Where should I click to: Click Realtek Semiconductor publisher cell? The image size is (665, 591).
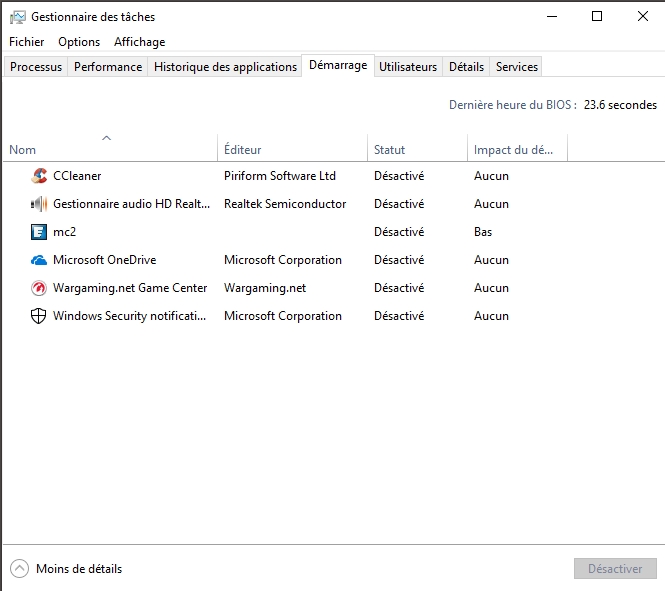285,204
